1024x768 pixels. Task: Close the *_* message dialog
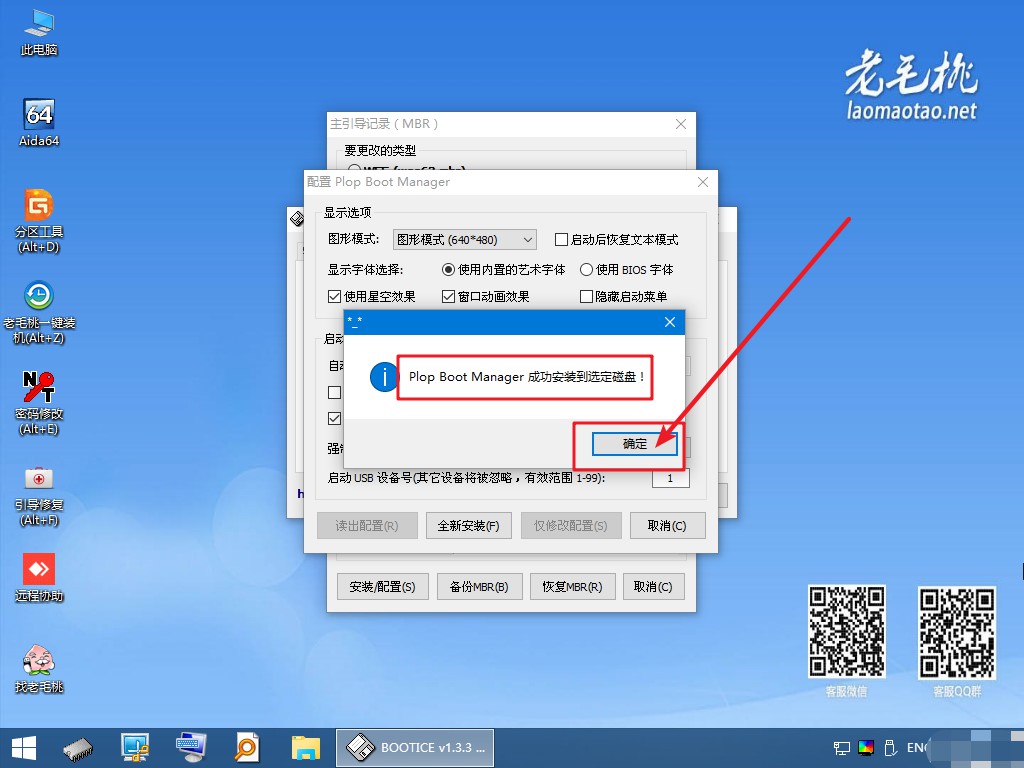coord(669,322)
